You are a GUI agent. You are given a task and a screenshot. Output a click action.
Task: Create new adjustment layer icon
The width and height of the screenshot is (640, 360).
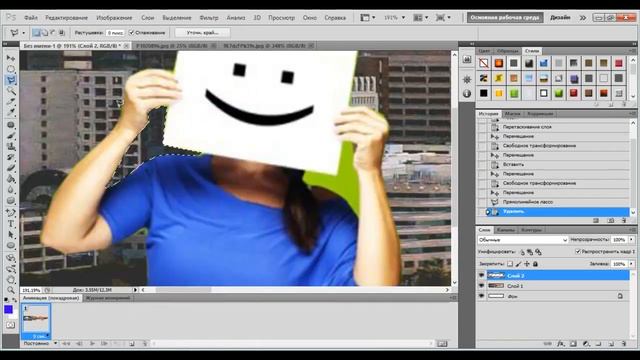click(x=586, y=344)
